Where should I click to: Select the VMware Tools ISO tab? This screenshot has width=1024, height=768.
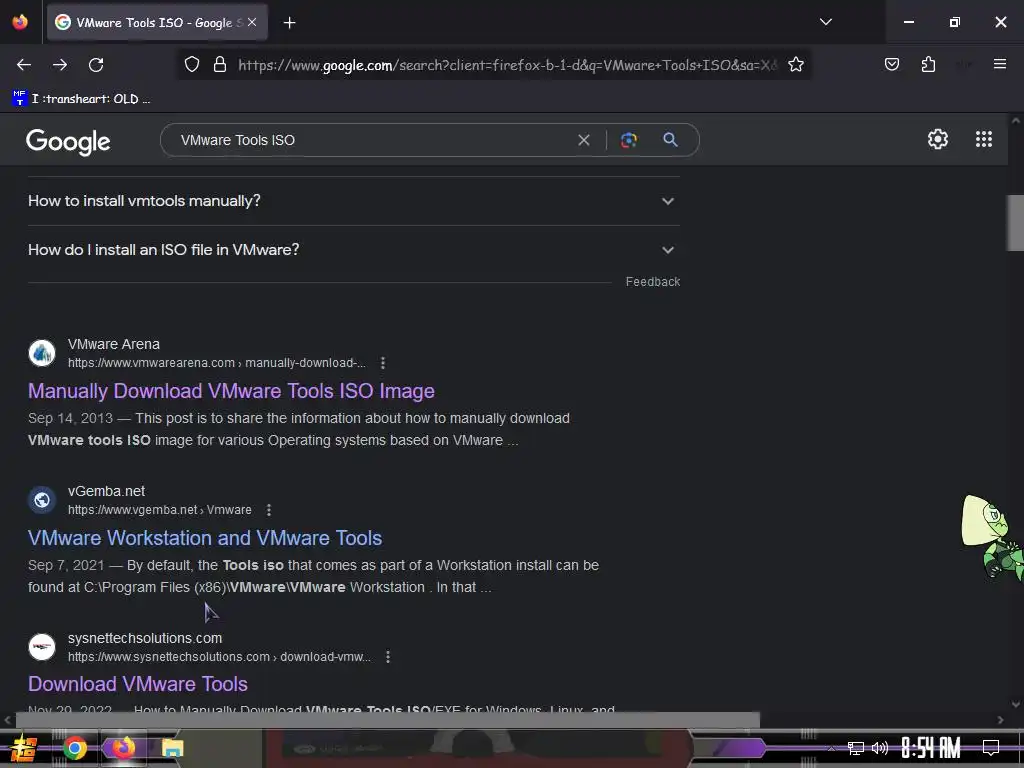[x=157, y=23]
